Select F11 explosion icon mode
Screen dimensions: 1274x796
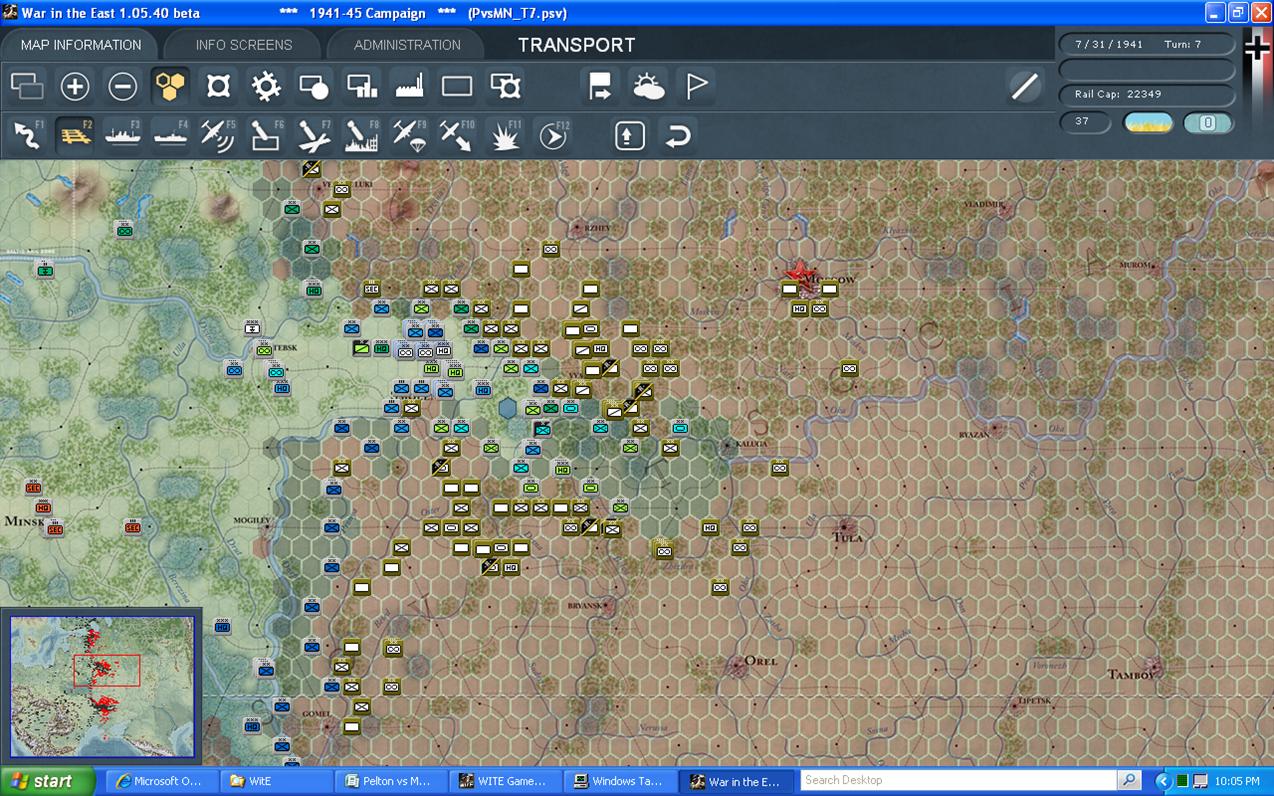click(505, 135)
